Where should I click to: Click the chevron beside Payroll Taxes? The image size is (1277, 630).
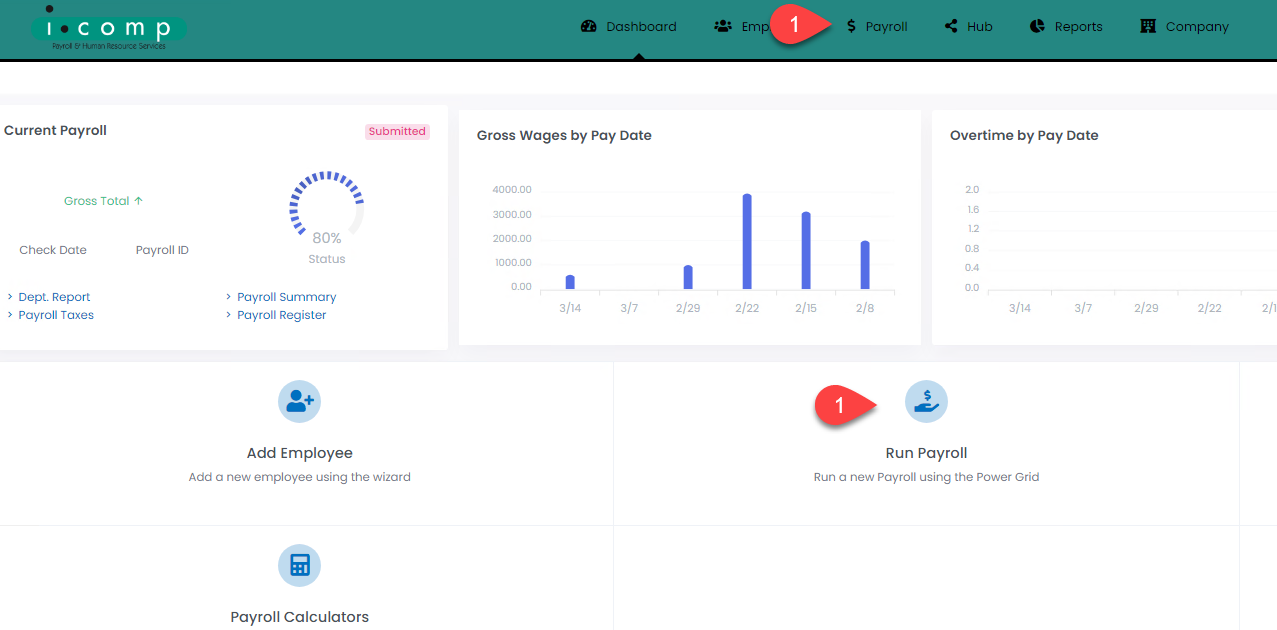(x=10, y=315)
